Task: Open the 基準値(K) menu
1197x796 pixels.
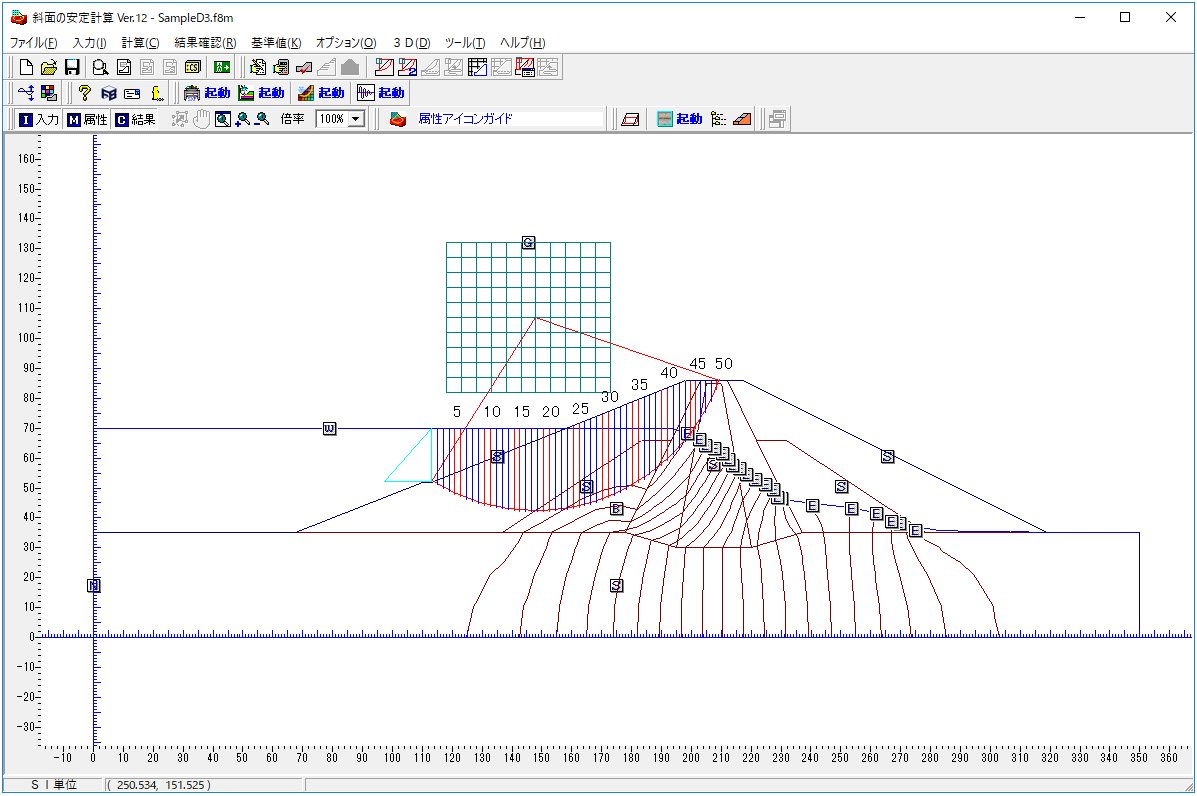Action: pos(275,43)
